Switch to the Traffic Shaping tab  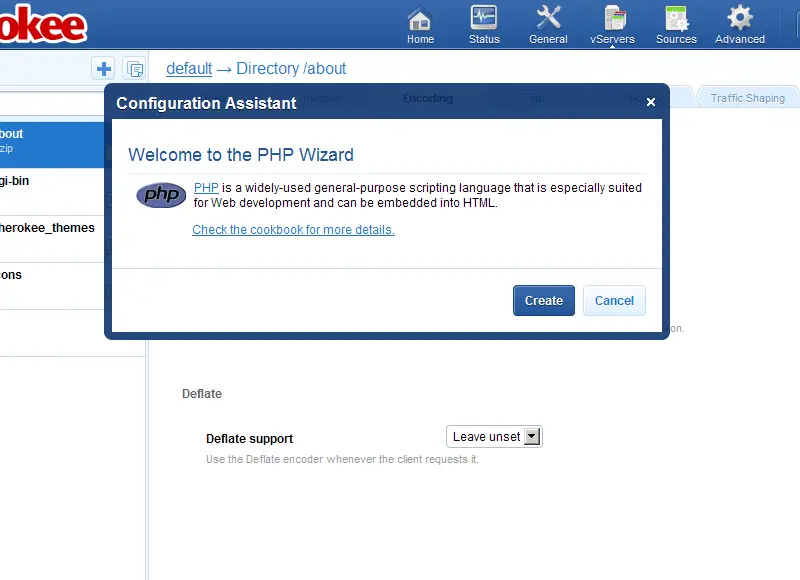pyautogui.click(x=747, y=98)
